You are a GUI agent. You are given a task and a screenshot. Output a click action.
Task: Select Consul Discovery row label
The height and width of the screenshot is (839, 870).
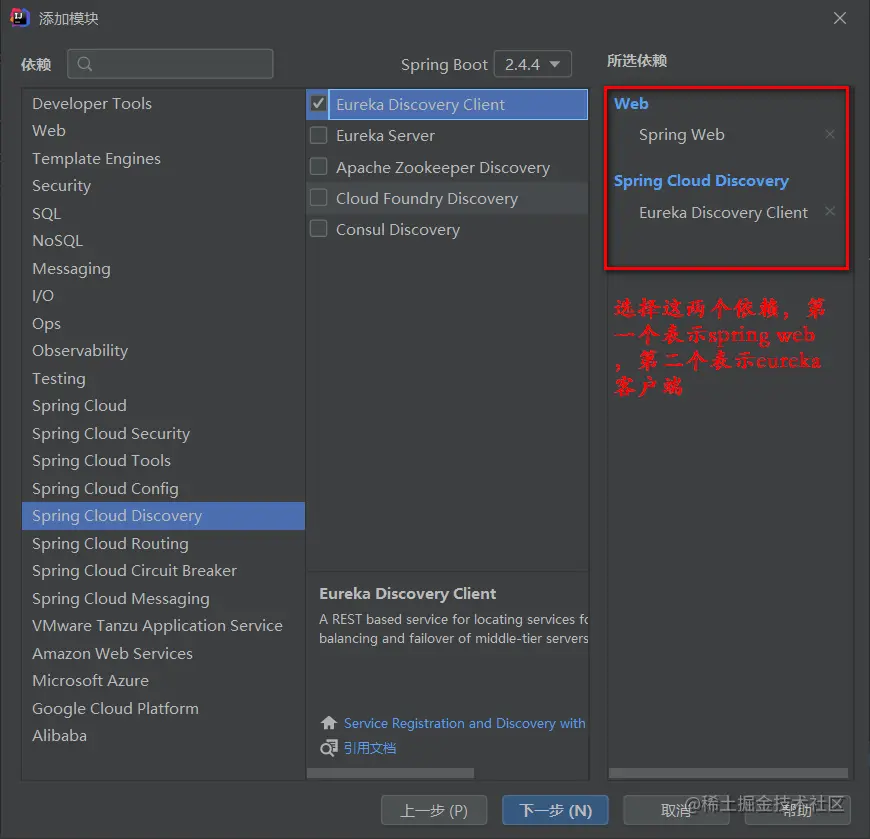(x=398, y=230)
